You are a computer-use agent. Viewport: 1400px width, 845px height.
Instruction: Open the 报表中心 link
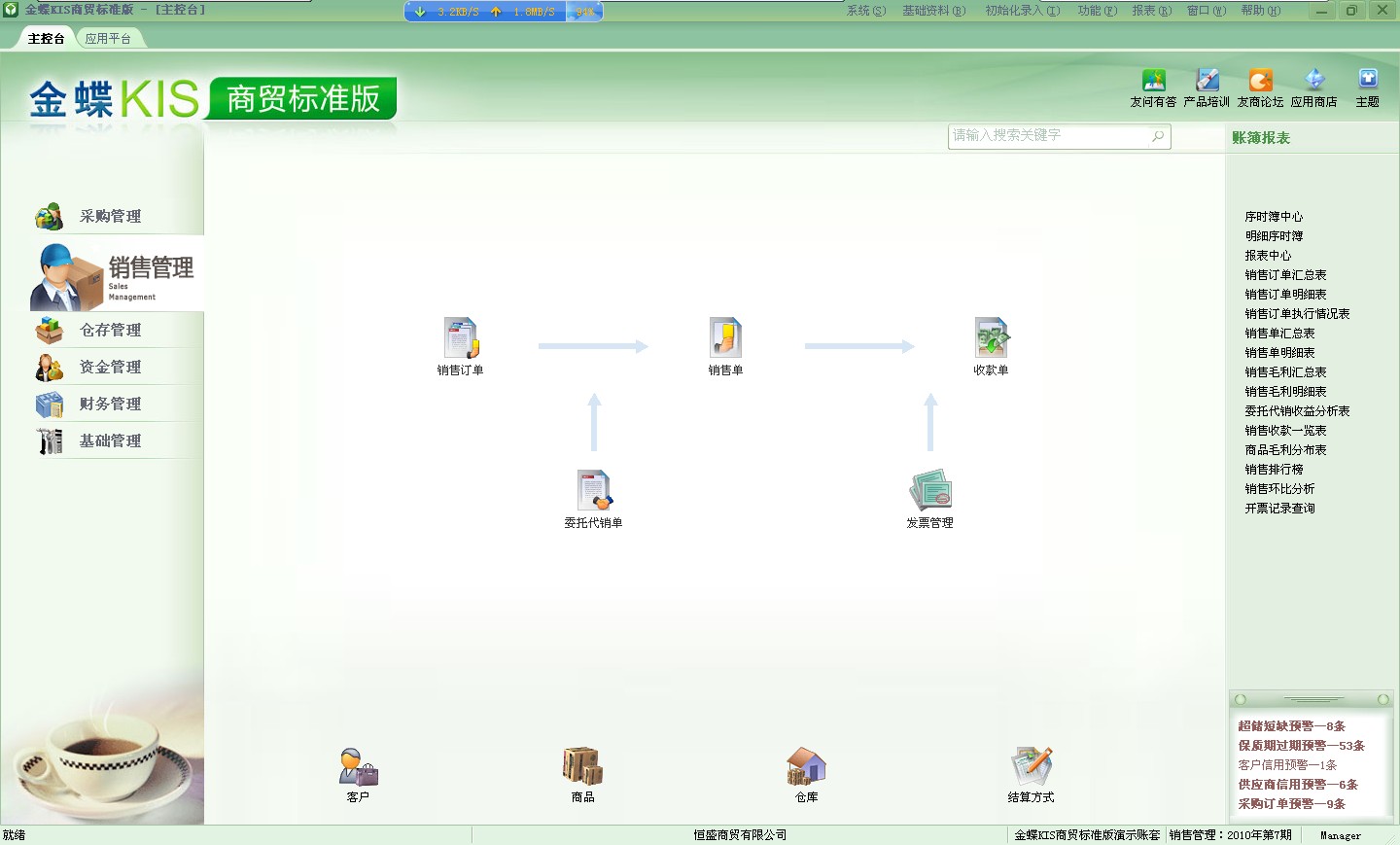click(x=1268, y=256)
